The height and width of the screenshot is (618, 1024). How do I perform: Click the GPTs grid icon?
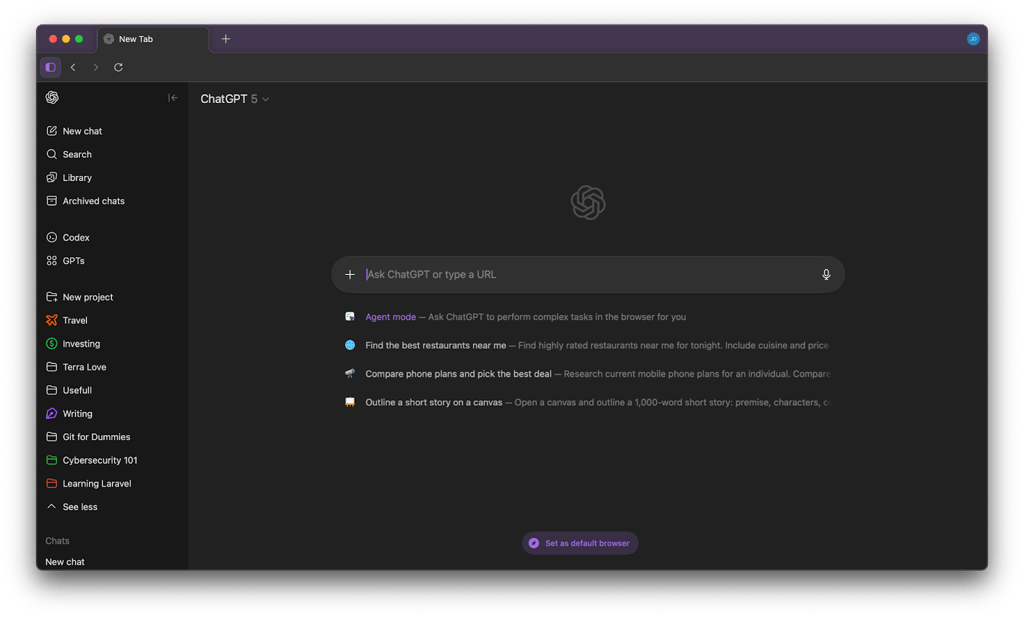[x=52, y=261]
